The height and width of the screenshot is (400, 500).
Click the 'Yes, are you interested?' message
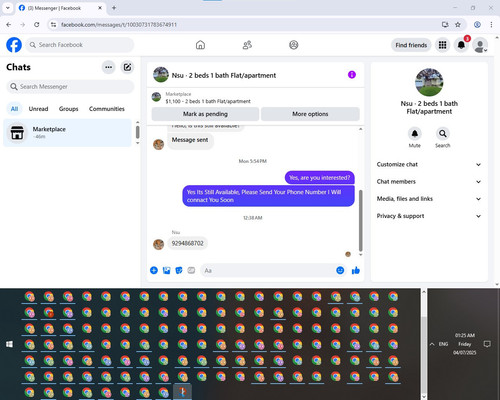coord(320,178)
